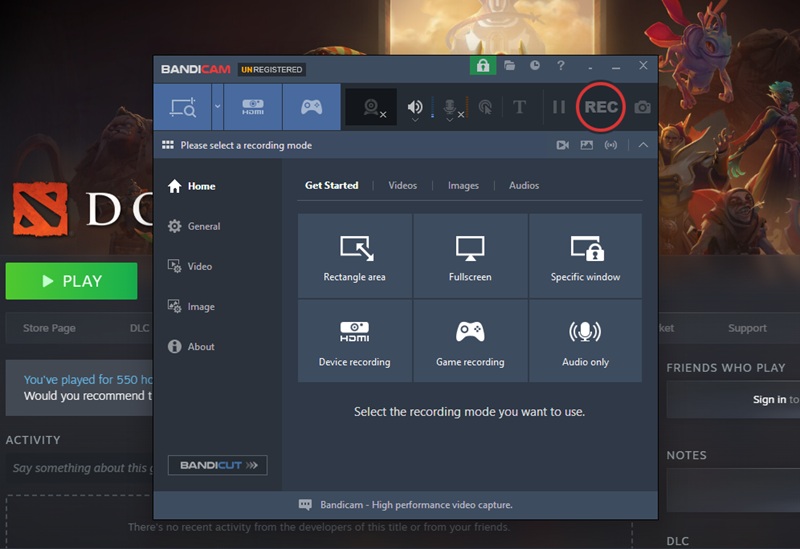Screen dimensions: 800x549
Task: Toggle mouse click effects icon
Action: point(485,107)
